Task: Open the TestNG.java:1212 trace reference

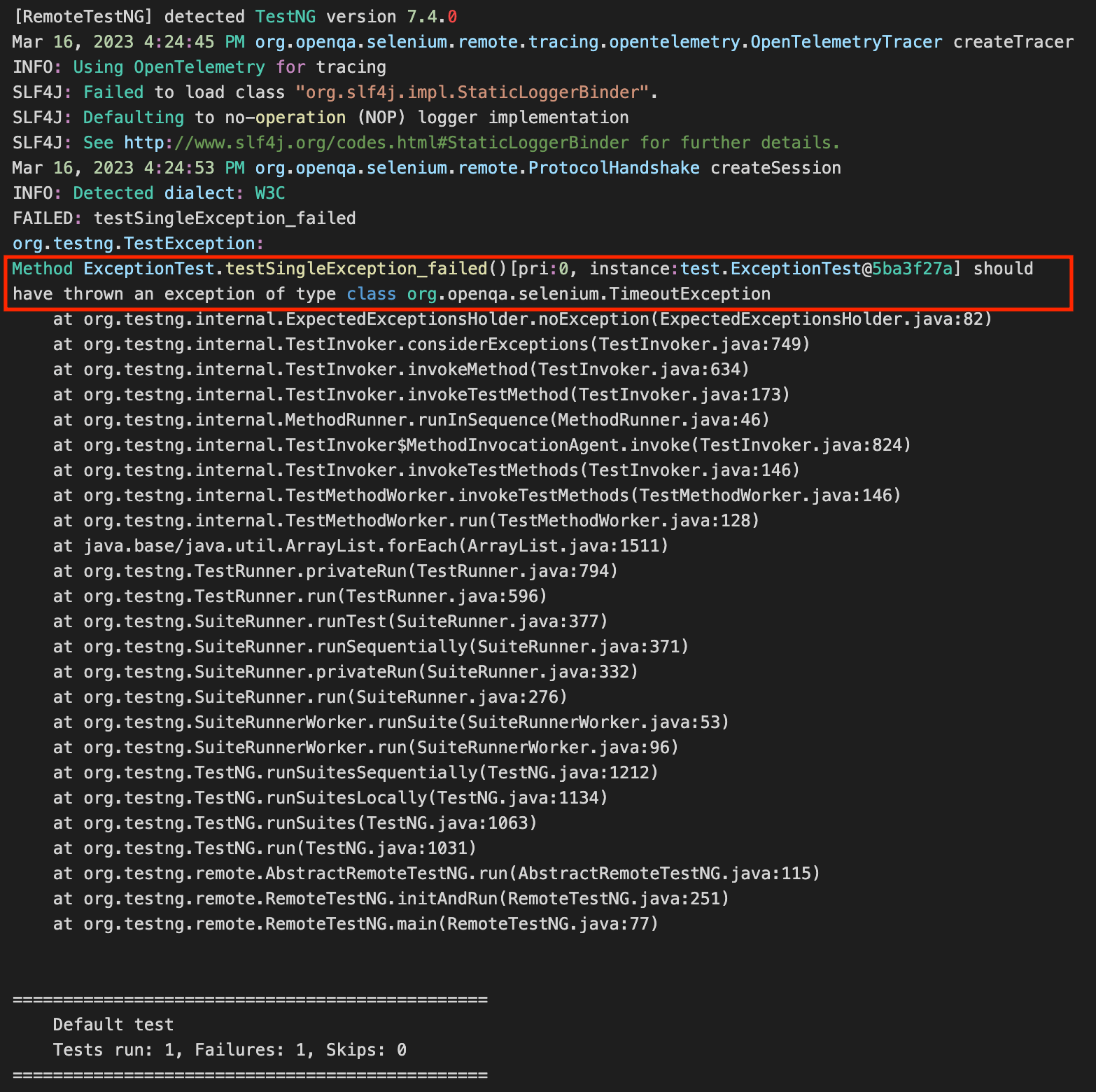Action: [572, 773]
